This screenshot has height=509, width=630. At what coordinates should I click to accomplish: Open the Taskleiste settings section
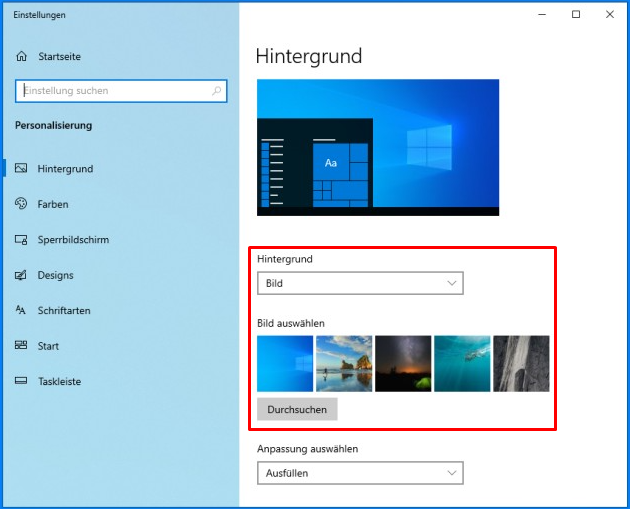coord(59,381)
